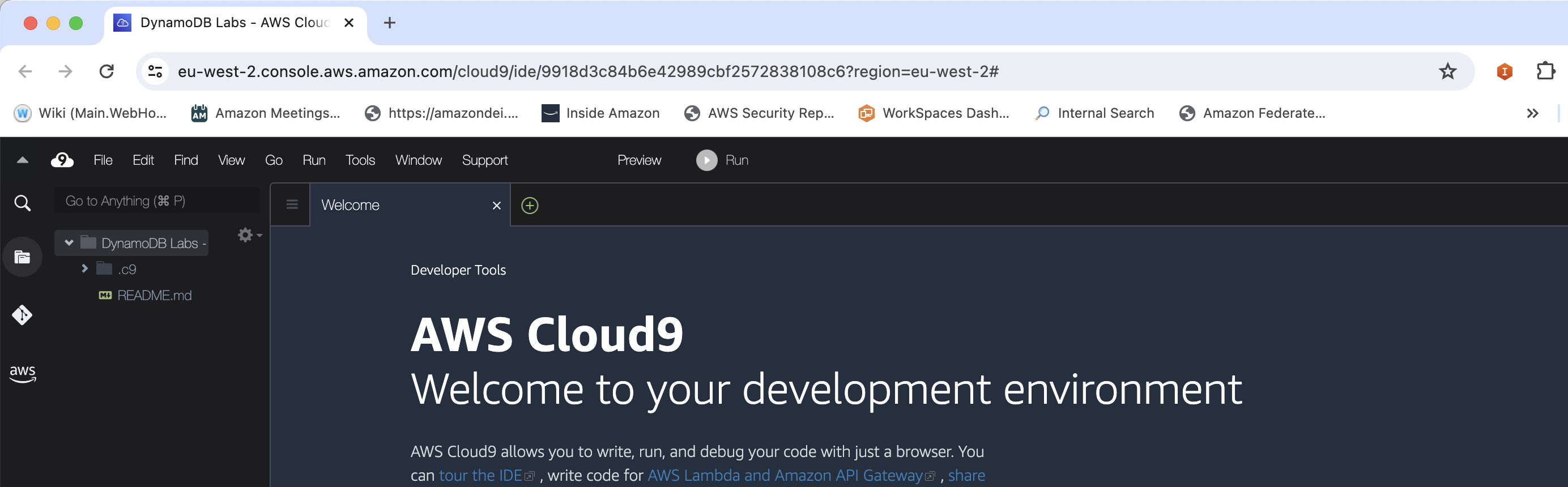Close the DynamoDB Labs browser tab

(x=349, y=23)
